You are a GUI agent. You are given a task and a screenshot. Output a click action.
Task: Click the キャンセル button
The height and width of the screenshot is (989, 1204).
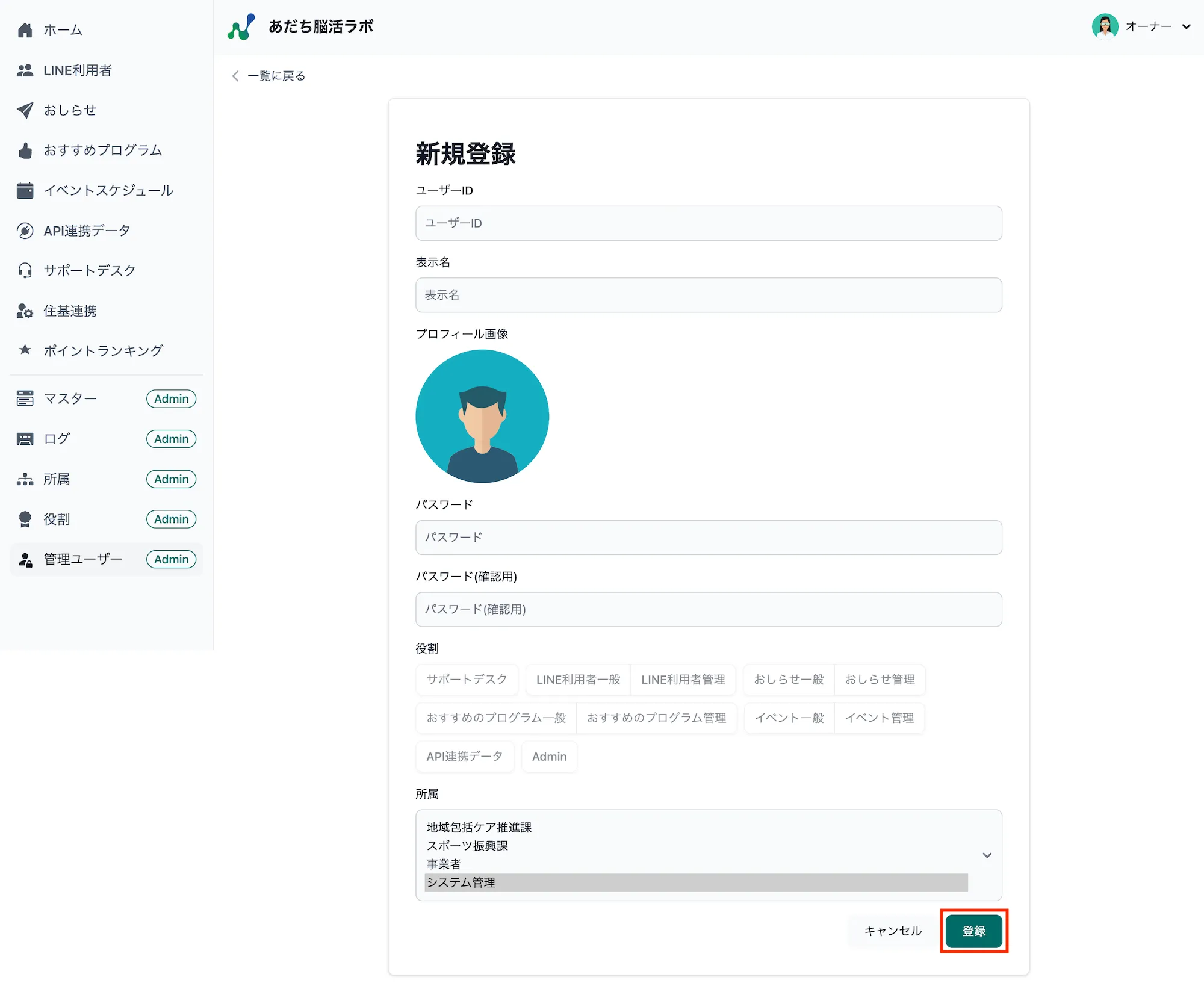[893, 931]
